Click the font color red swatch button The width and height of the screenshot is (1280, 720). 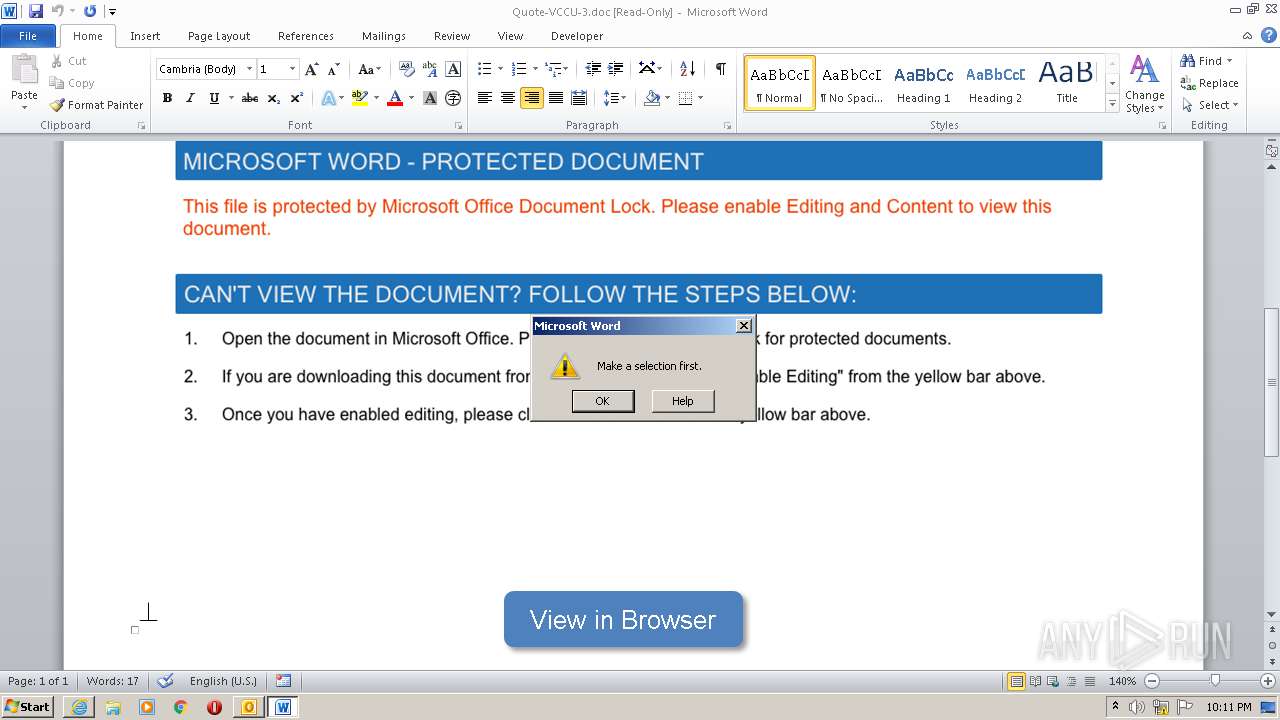click(x=394, y=98)
